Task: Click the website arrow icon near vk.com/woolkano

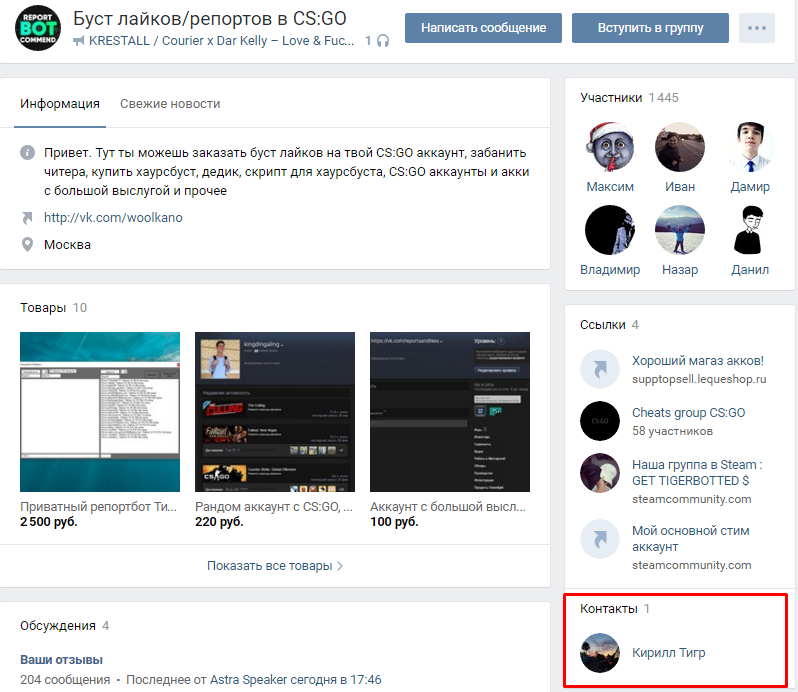Action: pos(27,218)
